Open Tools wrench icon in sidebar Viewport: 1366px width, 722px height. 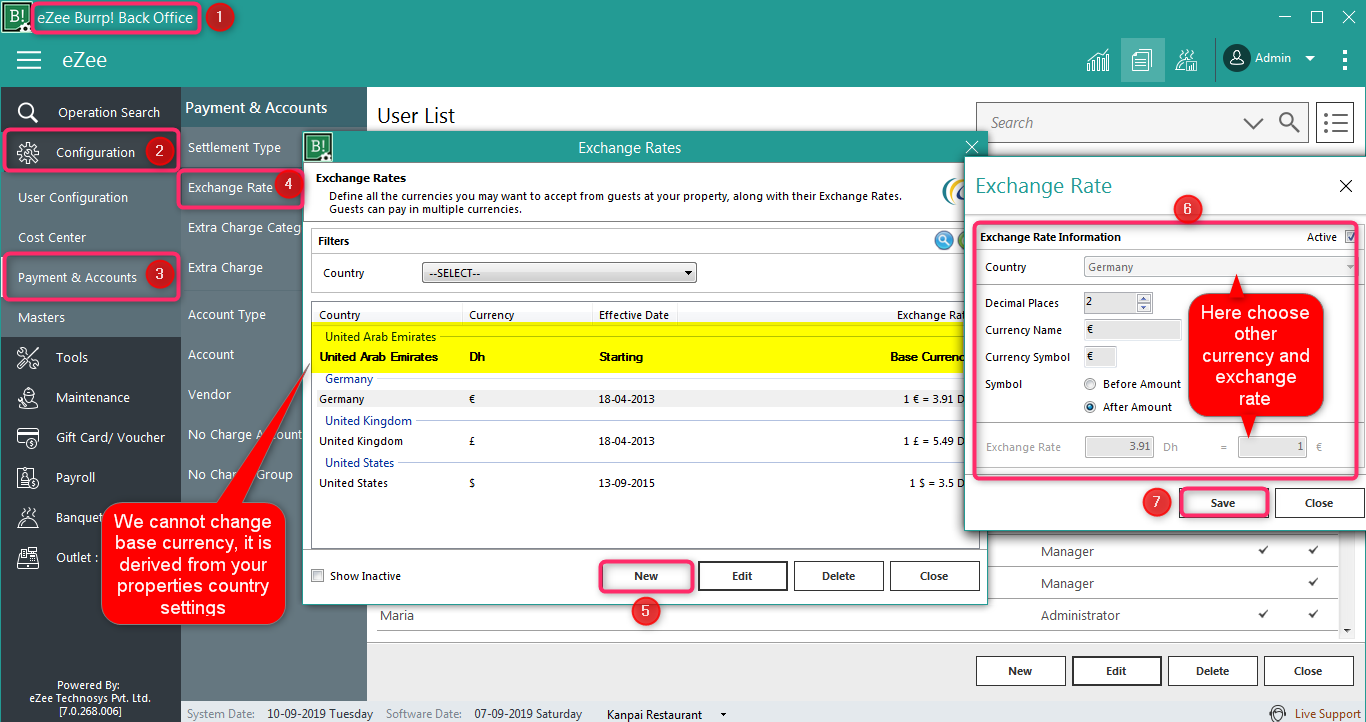tap(28, 357)
